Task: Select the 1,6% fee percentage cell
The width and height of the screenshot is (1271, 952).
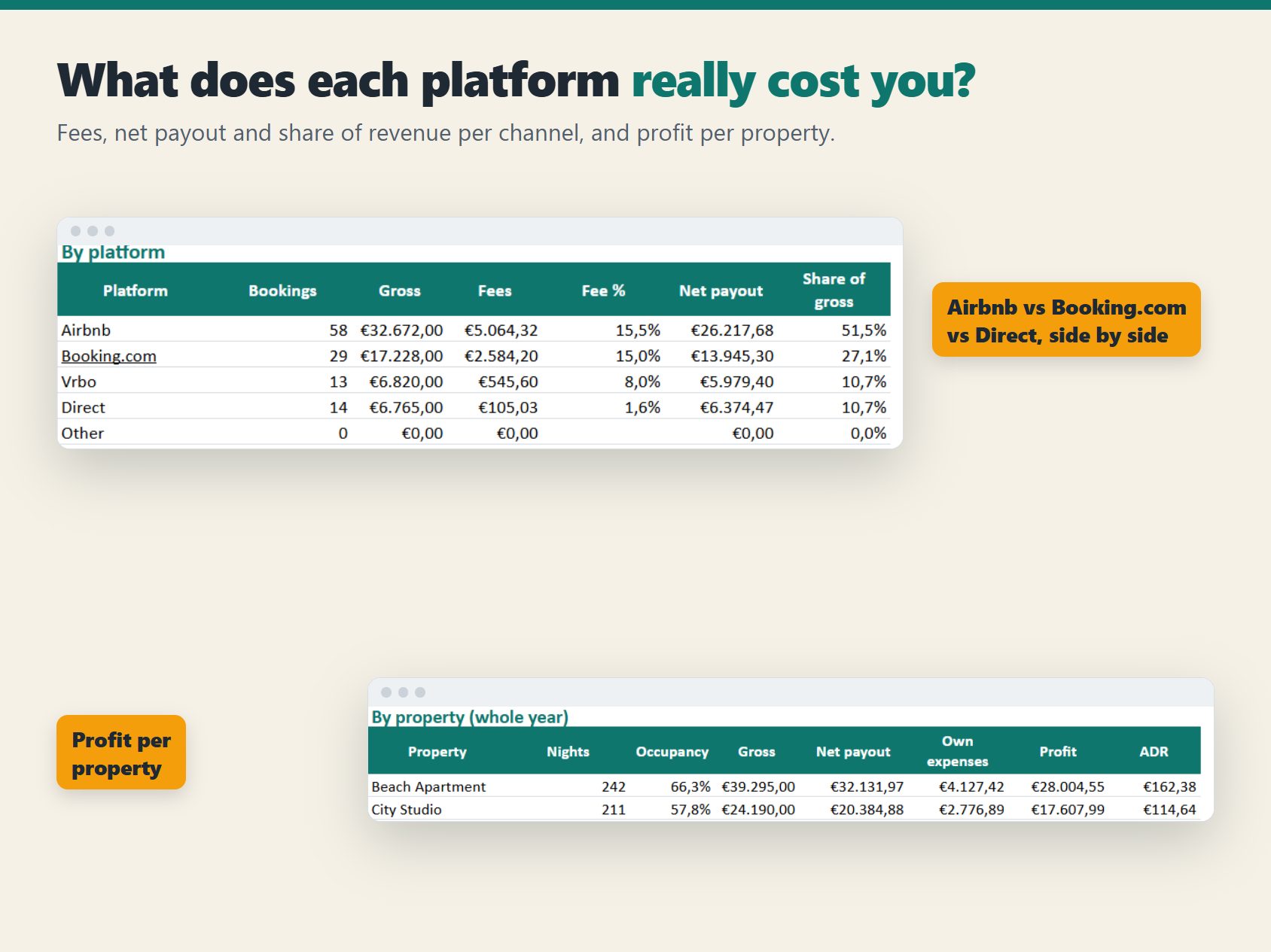Action: click(642, 407)
